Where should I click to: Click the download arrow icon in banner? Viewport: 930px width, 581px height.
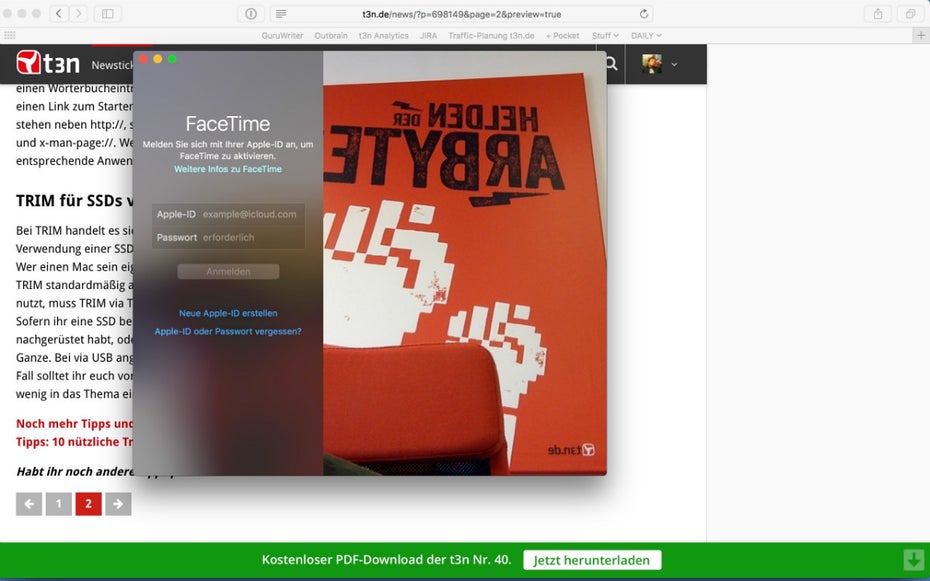click(914, 559)
